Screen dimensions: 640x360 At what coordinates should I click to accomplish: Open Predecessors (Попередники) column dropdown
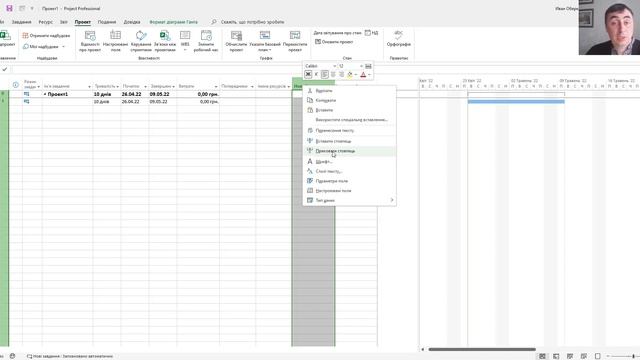252,87
